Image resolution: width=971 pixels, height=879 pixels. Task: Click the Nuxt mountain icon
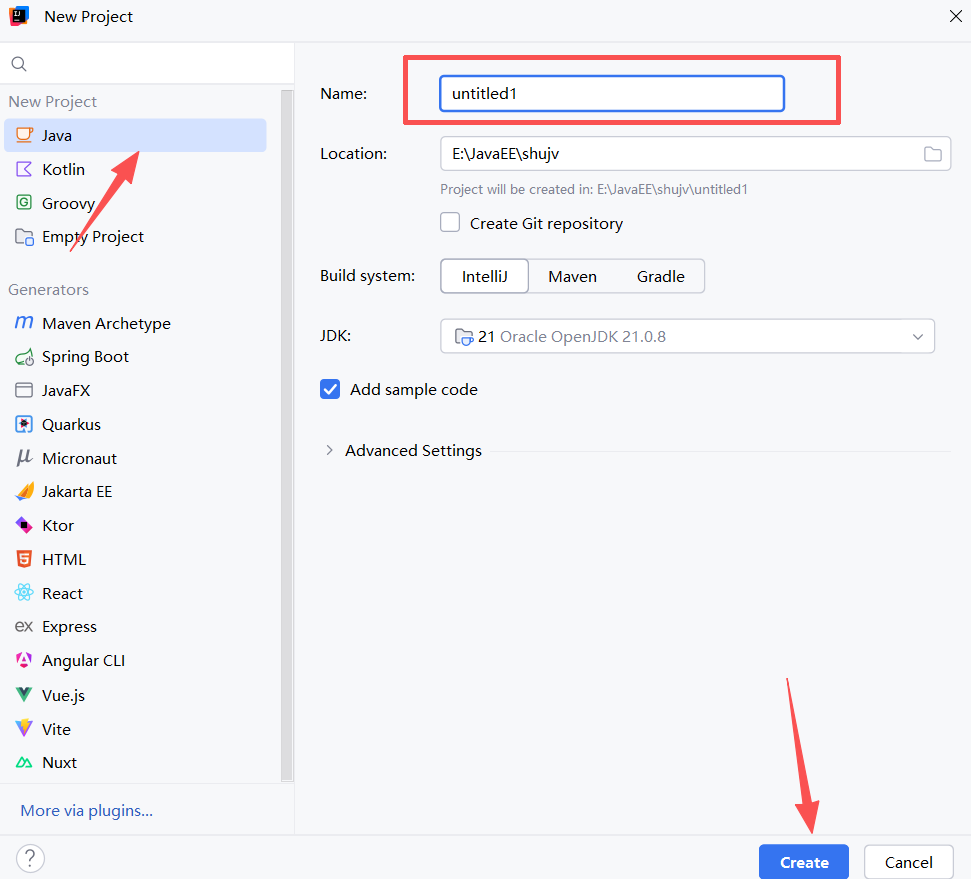24,763
